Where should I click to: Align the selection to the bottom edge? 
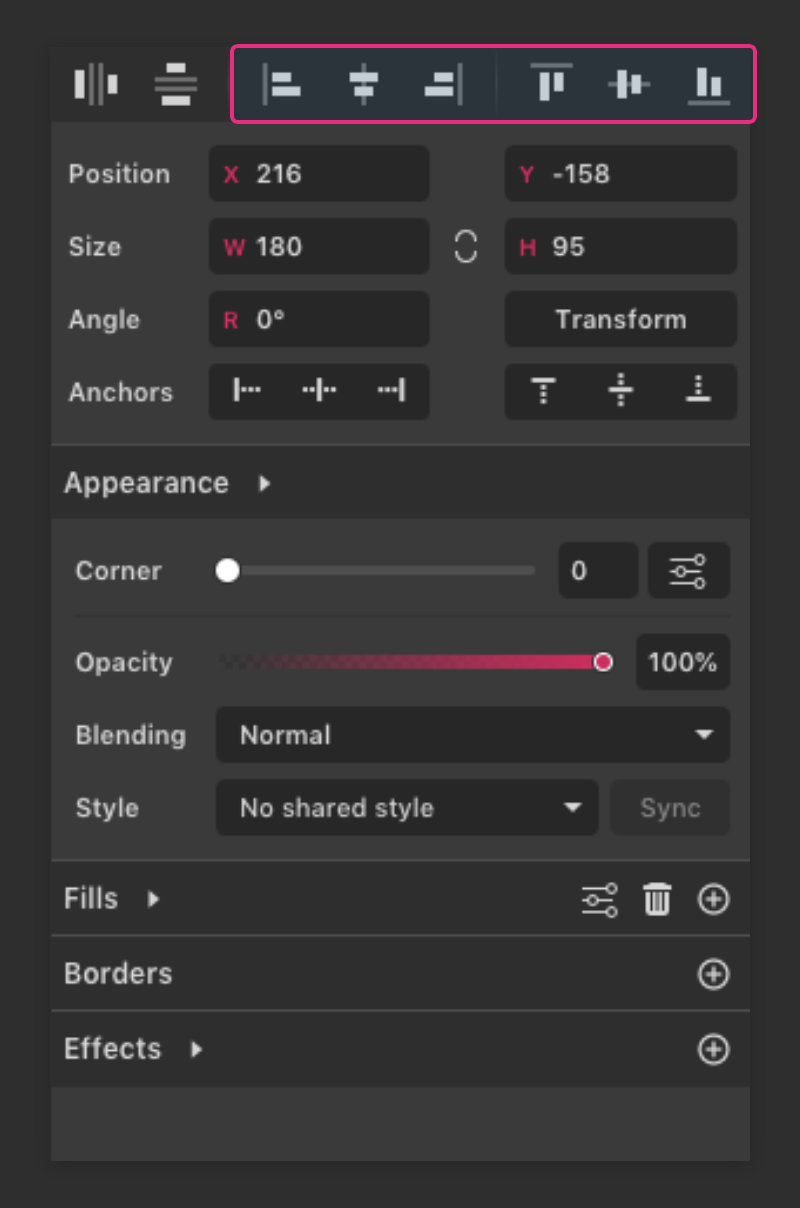708,84
